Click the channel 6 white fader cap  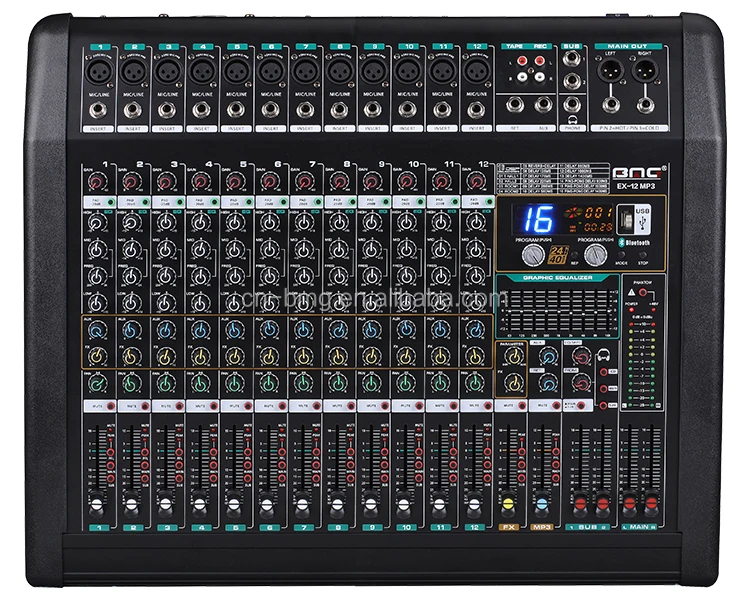click(268, 504)
